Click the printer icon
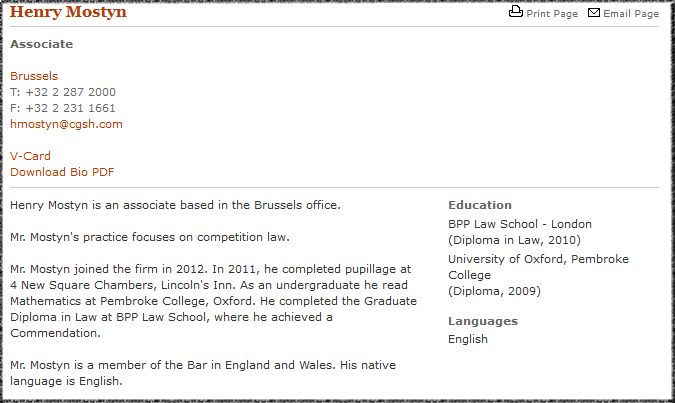The height and width of the screenshot is (403, 675). 516,12
